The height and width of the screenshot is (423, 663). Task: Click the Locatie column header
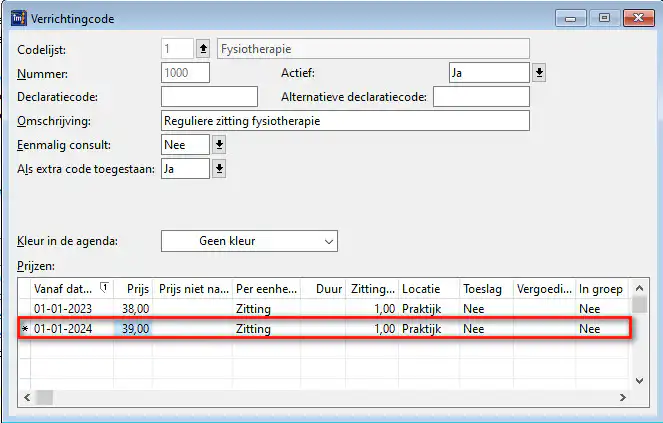(x=428, y=288)
